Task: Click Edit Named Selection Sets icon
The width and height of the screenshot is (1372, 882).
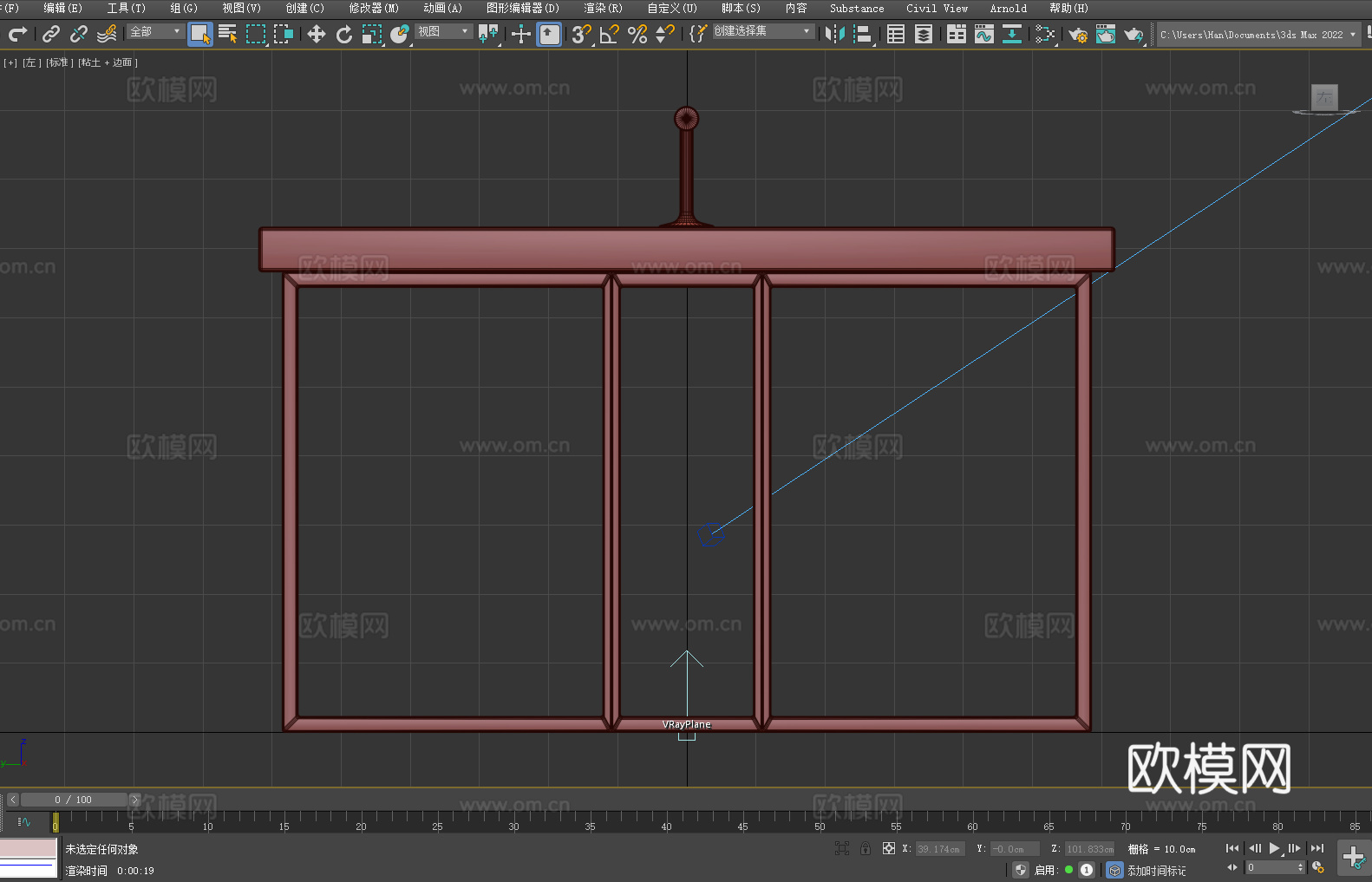Action: tap(698, 34)
